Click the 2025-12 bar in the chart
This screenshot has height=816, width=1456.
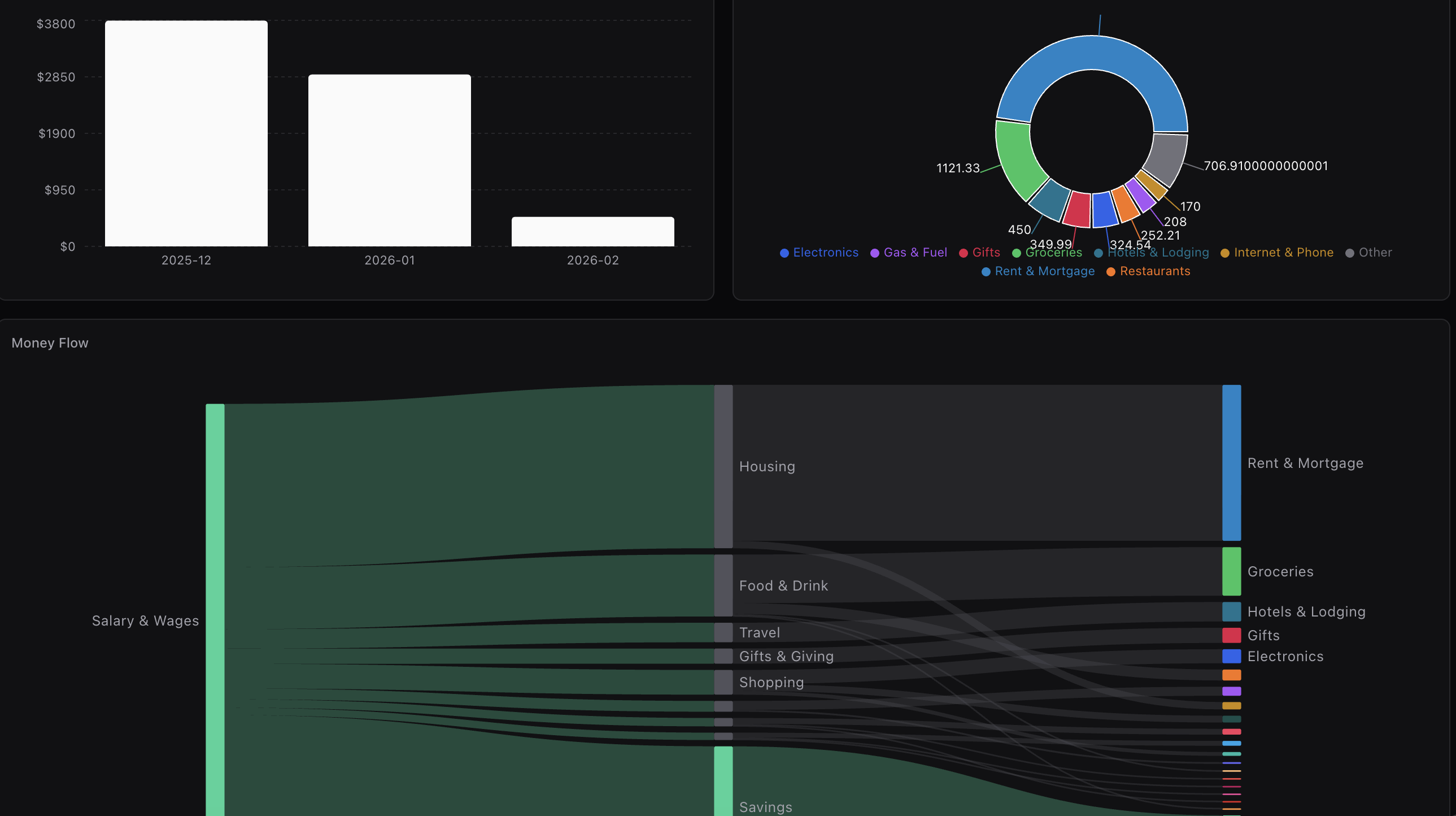point(186,136)
